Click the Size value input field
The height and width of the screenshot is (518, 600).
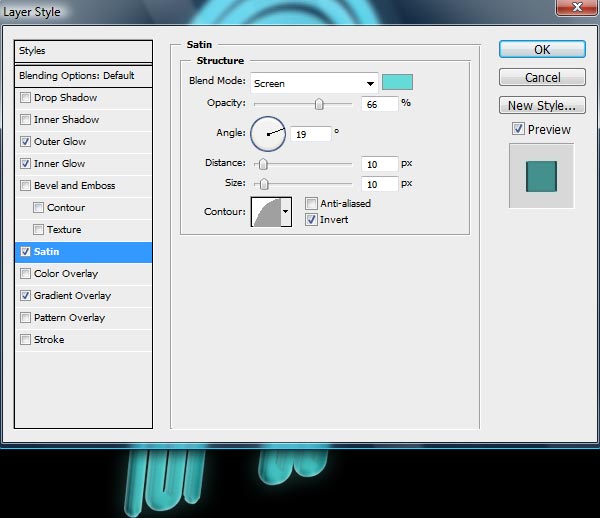(380, 184)
